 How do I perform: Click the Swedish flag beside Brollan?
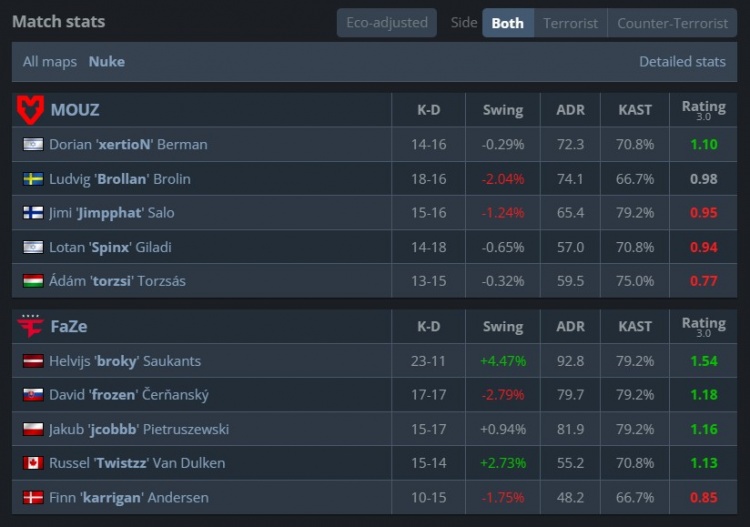pos(33,179)
